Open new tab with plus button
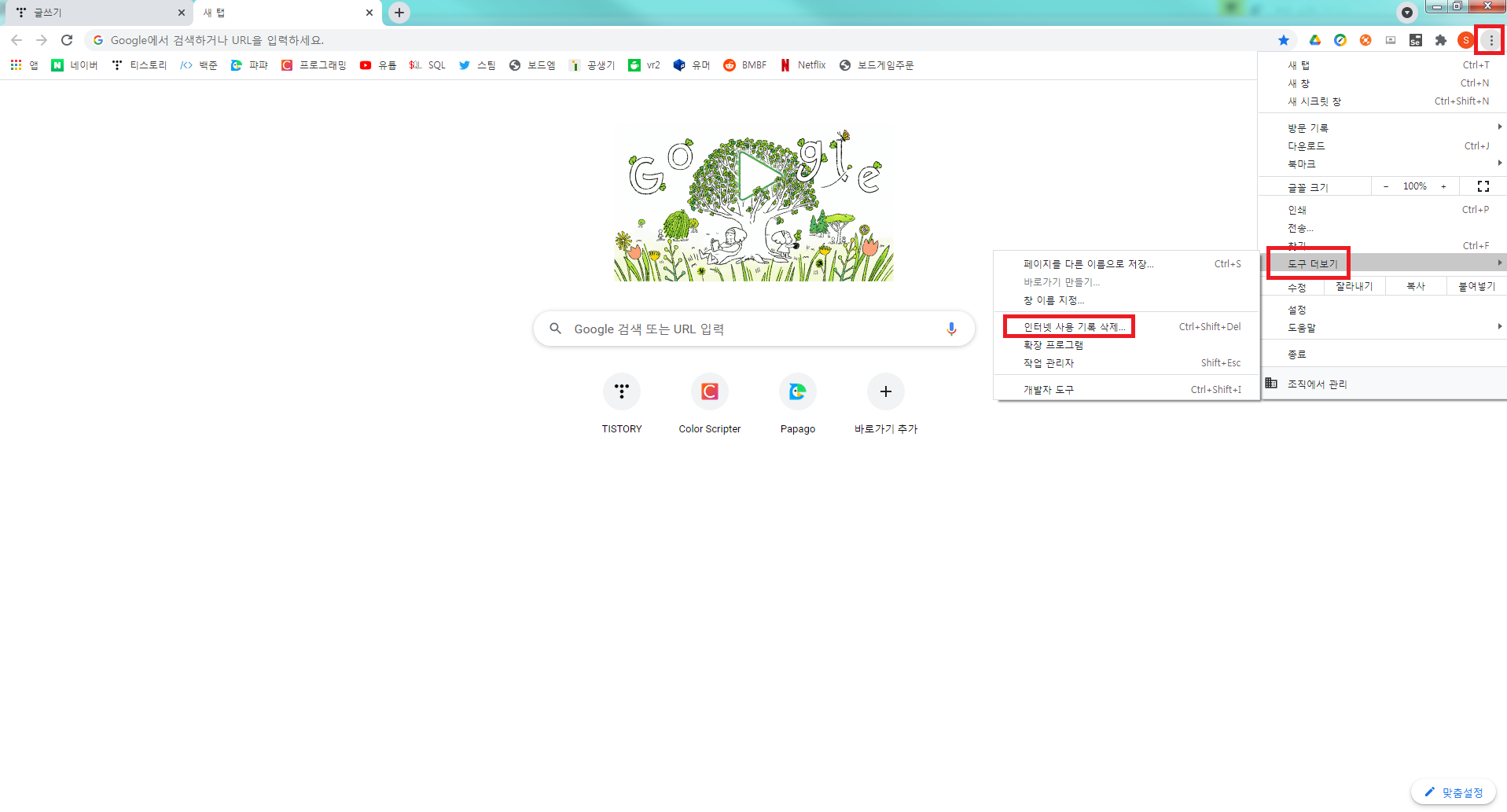Image resolution: width=1507 pixels, height=812 pixels. click(x=399, y=13)
